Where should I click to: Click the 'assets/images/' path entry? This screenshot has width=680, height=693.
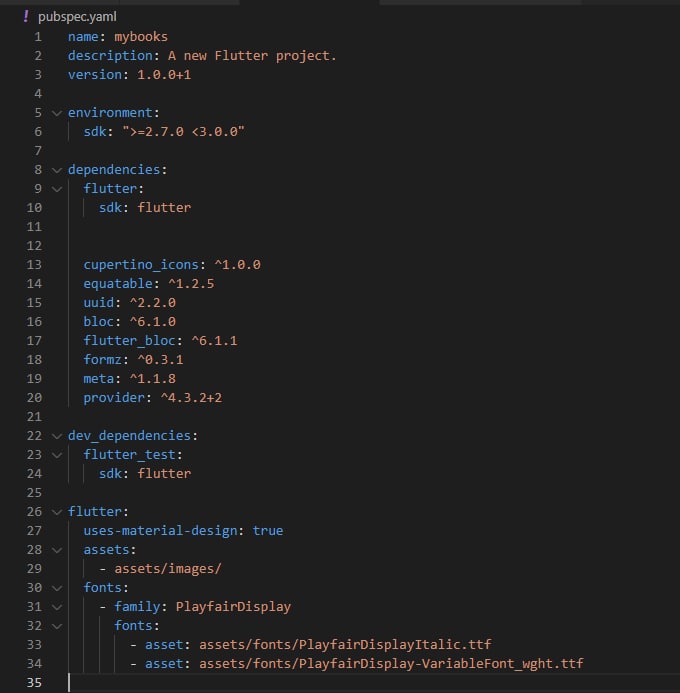click(168, 569)
